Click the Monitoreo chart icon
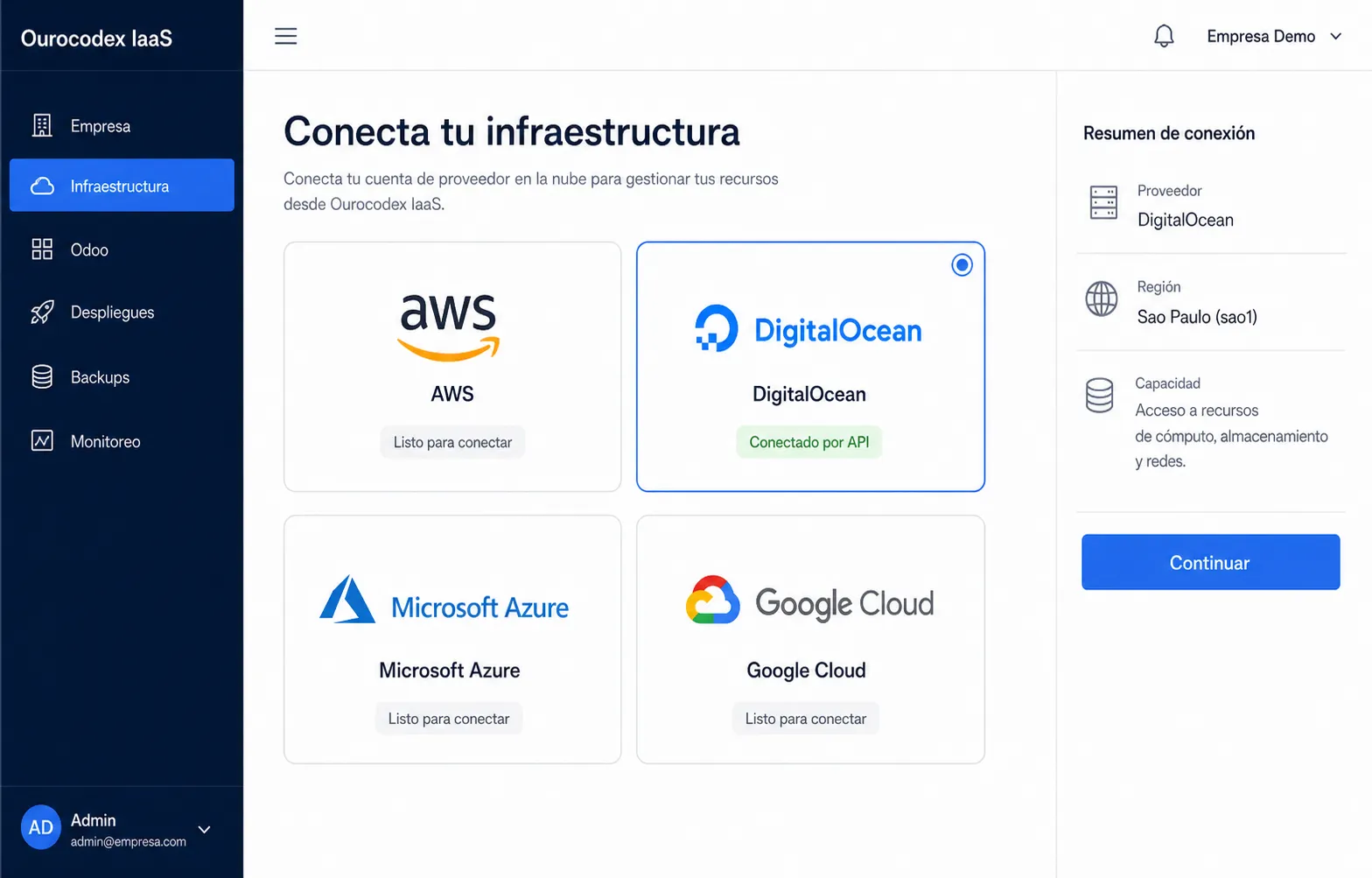The image size is (1372, 878). tap(42, 440)
